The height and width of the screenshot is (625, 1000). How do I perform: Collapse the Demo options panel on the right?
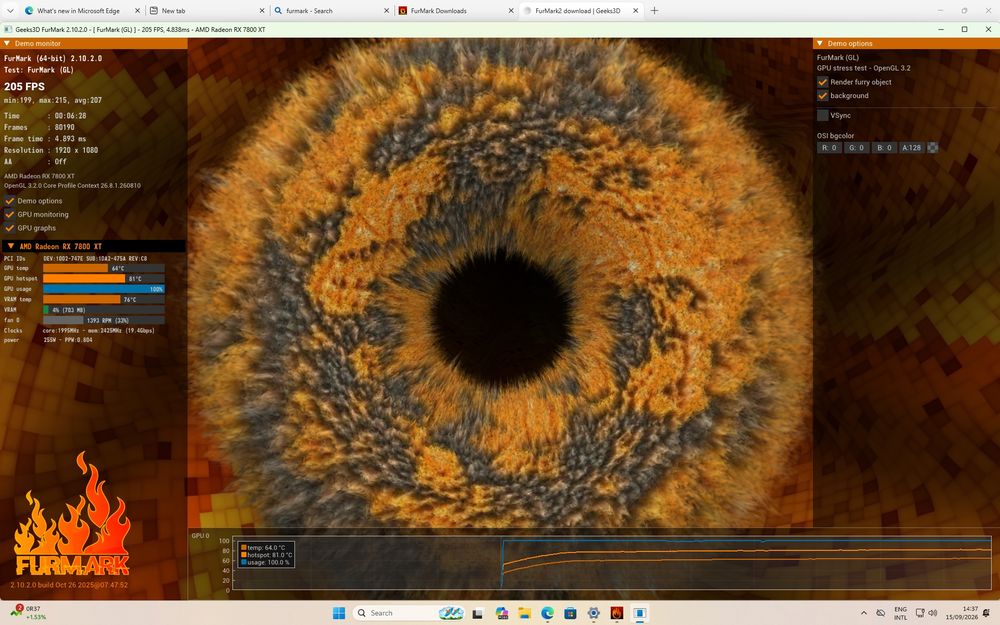click(820, 43)
